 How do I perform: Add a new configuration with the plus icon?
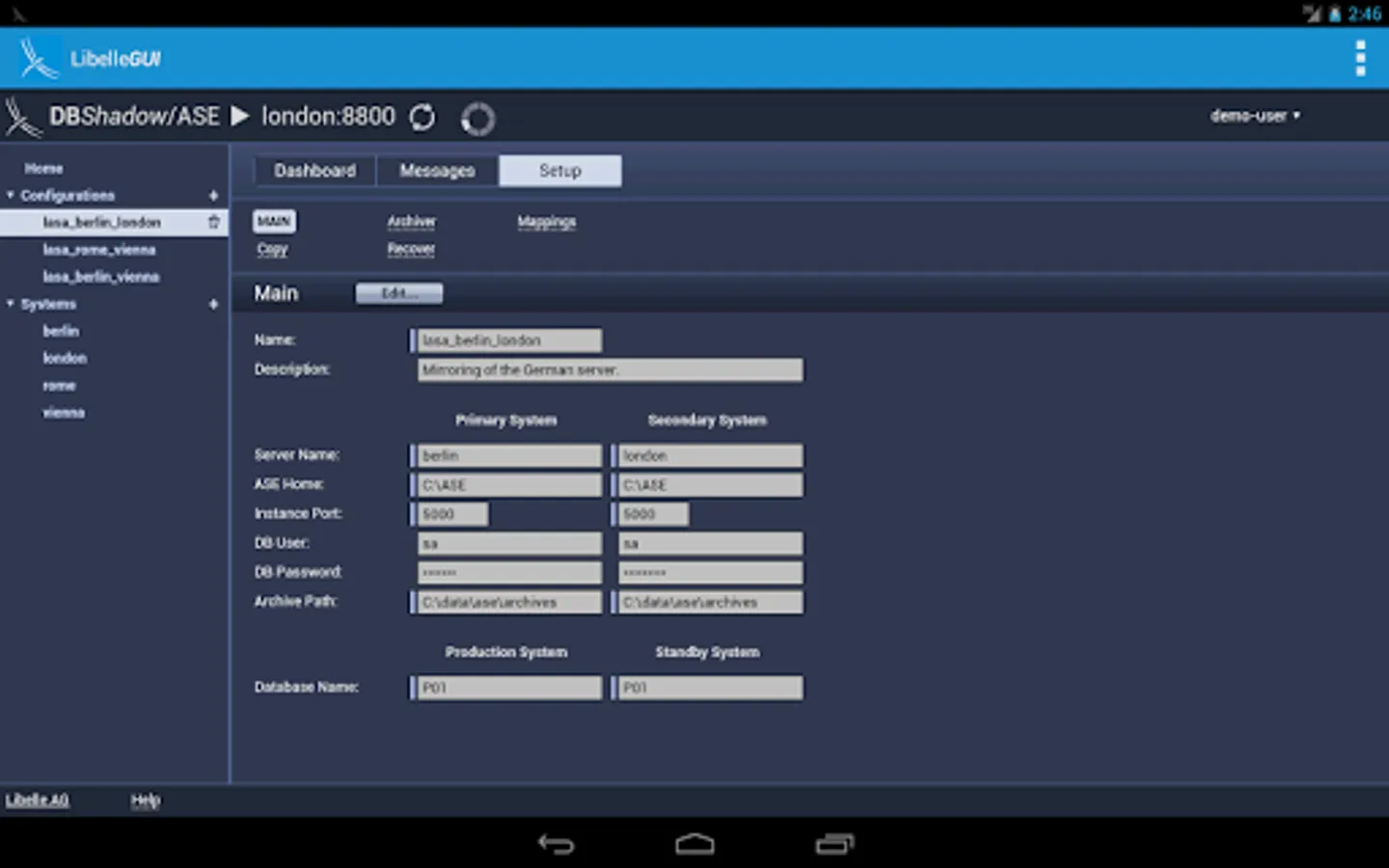(x=213, y=196)
